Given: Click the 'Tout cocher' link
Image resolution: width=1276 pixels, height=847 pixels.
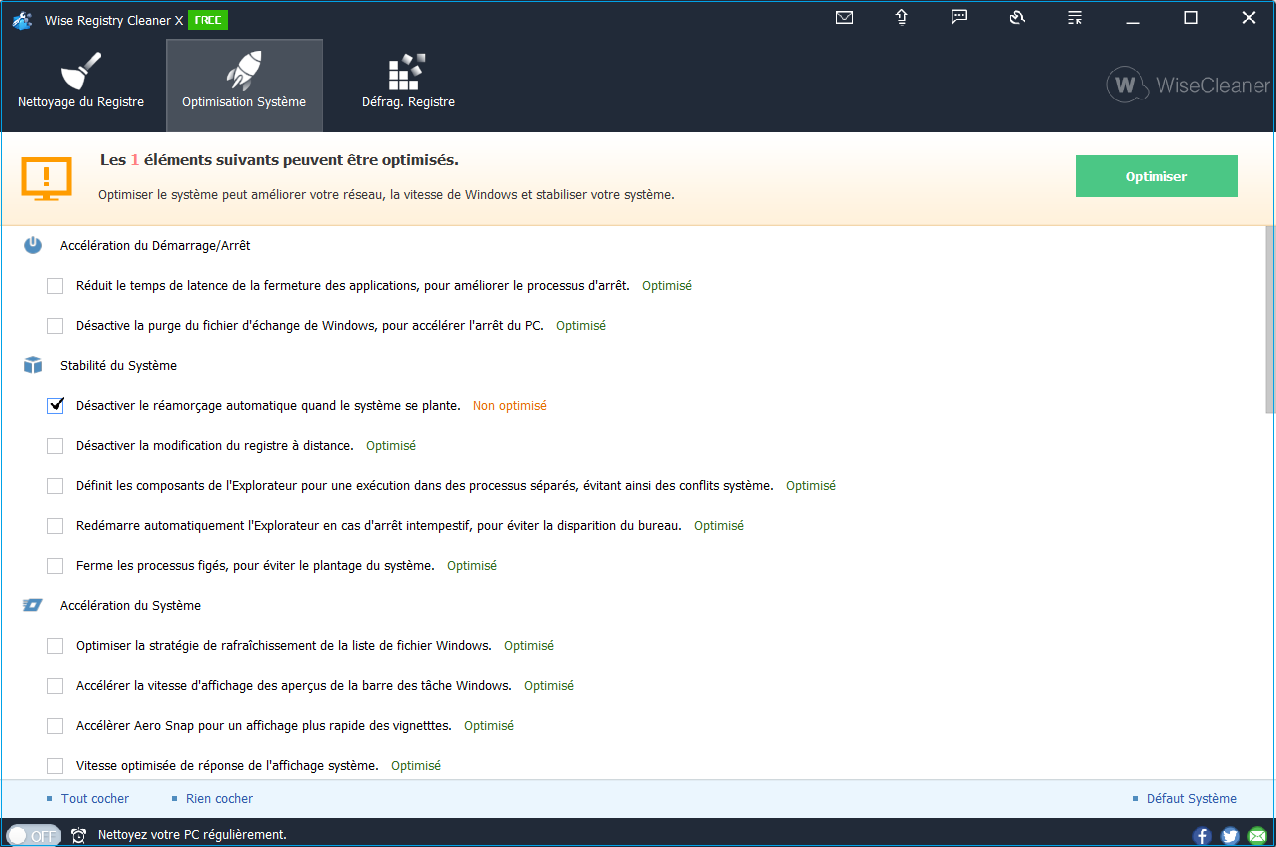Looking at the screenshot, I should click(x=95, y=799).
